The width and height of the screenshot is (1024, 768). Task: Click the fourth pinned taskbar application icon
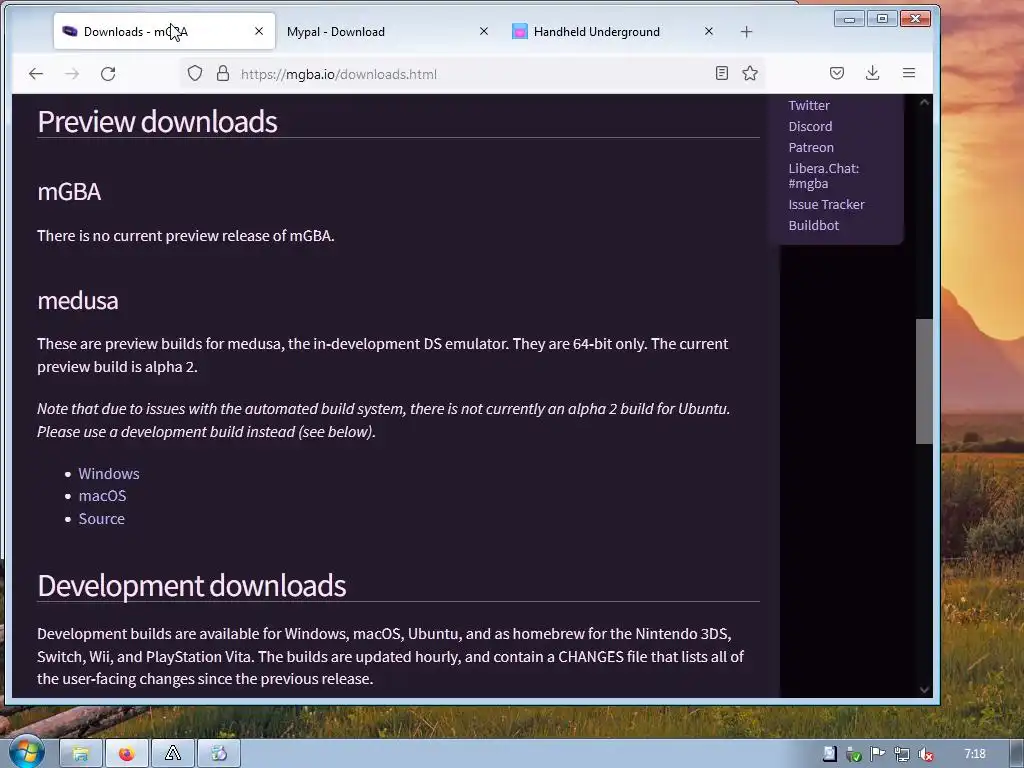pos(219,754)
